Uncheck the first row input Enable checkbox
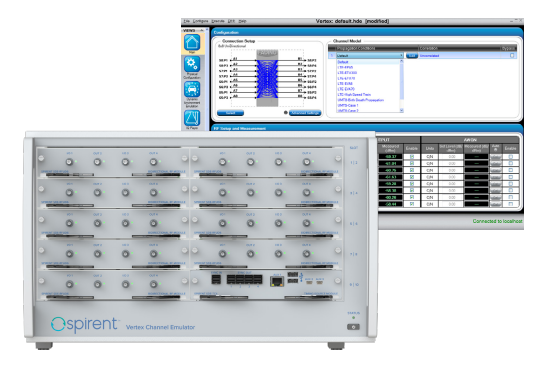 412,156
